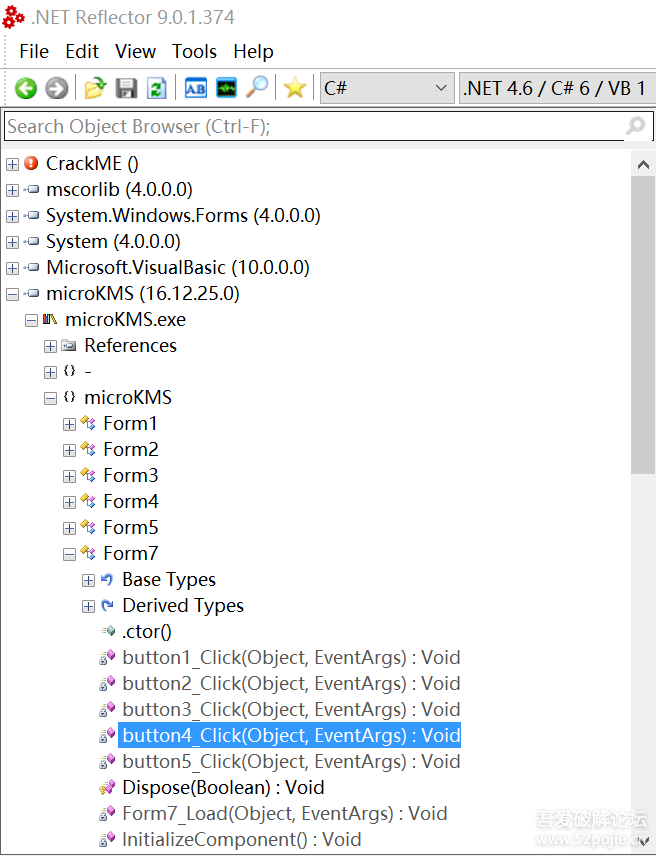Expand the Derived Types node
The height and width of the screenshot is (856, 656).
[88, 607]
